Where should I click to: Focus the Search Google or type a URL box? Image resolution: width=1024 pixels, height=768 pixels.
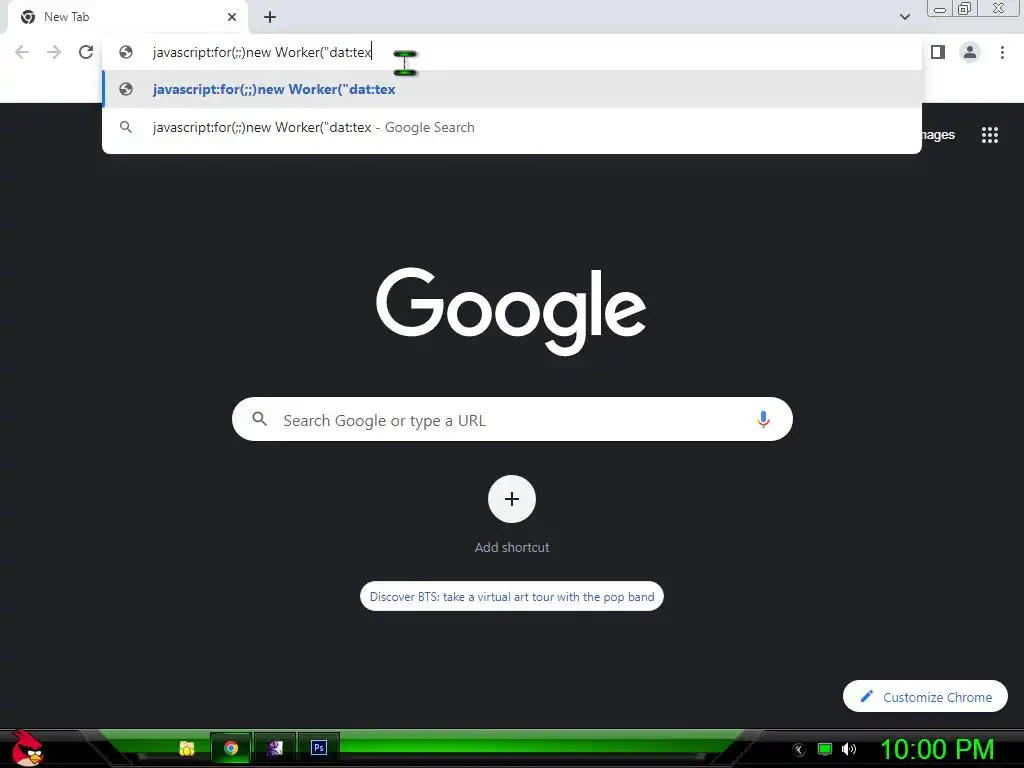click(x=512, y=419)
